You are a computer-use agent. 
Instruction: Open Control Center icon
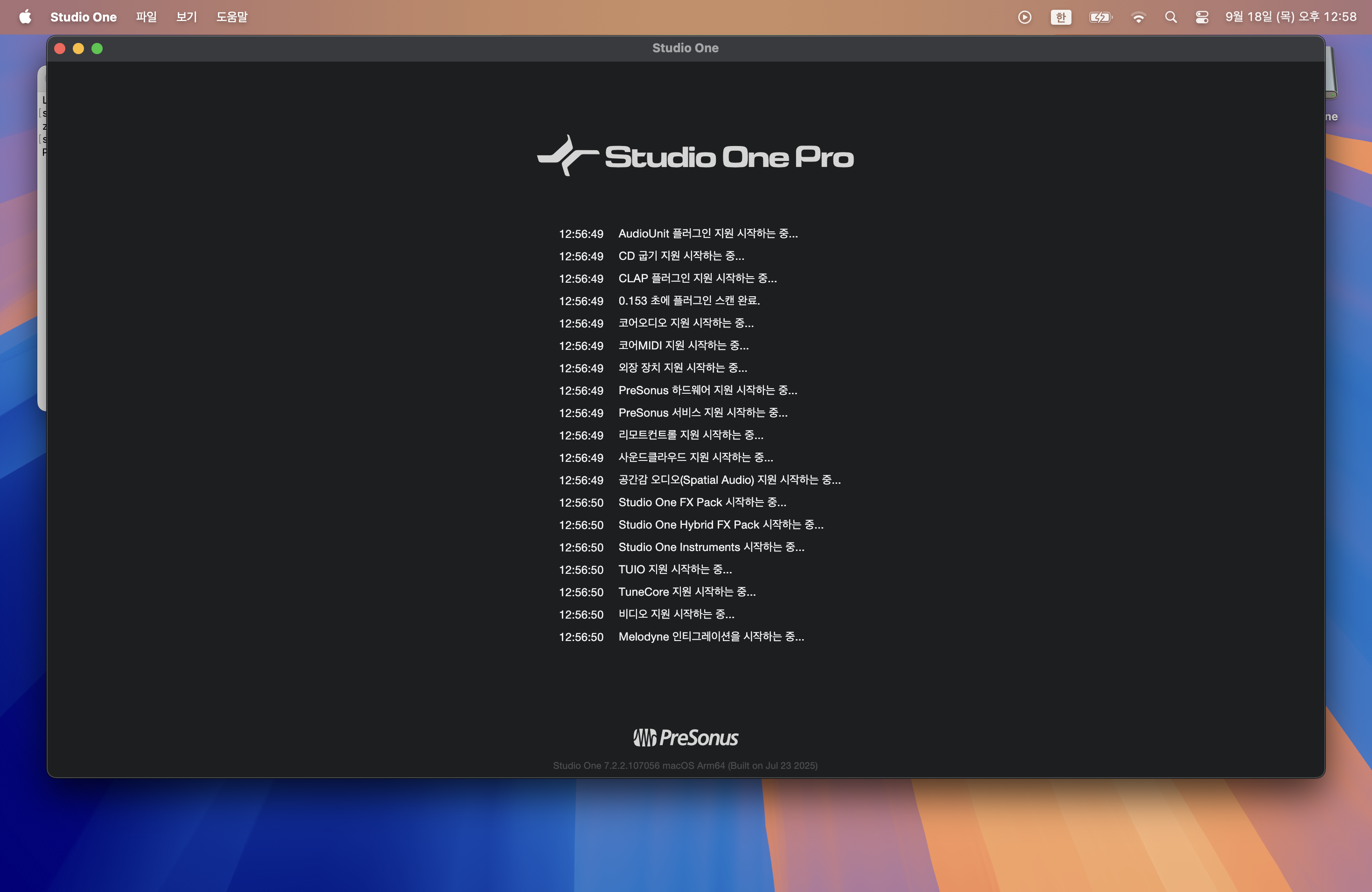[x=1202, y=17]
